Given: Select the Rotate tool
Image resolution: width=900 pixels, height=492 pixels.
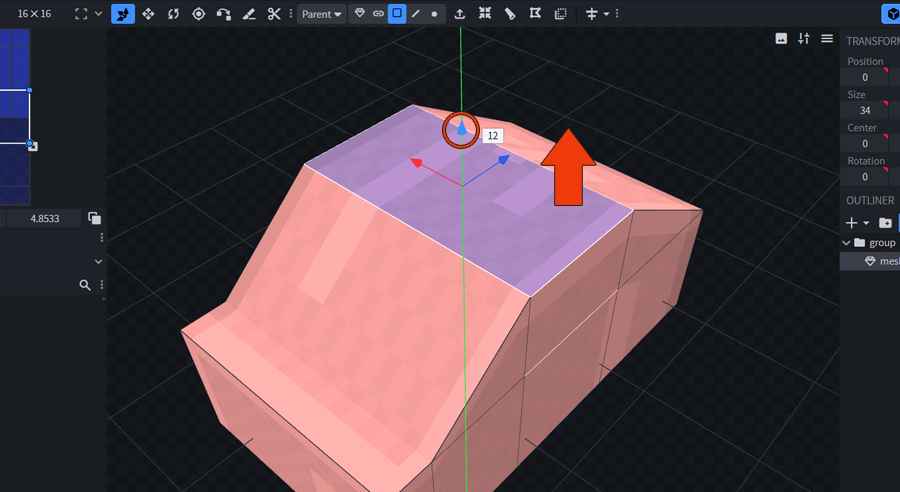Looking at the screenshot, I should pyautogui.click(x=173, y=14).
